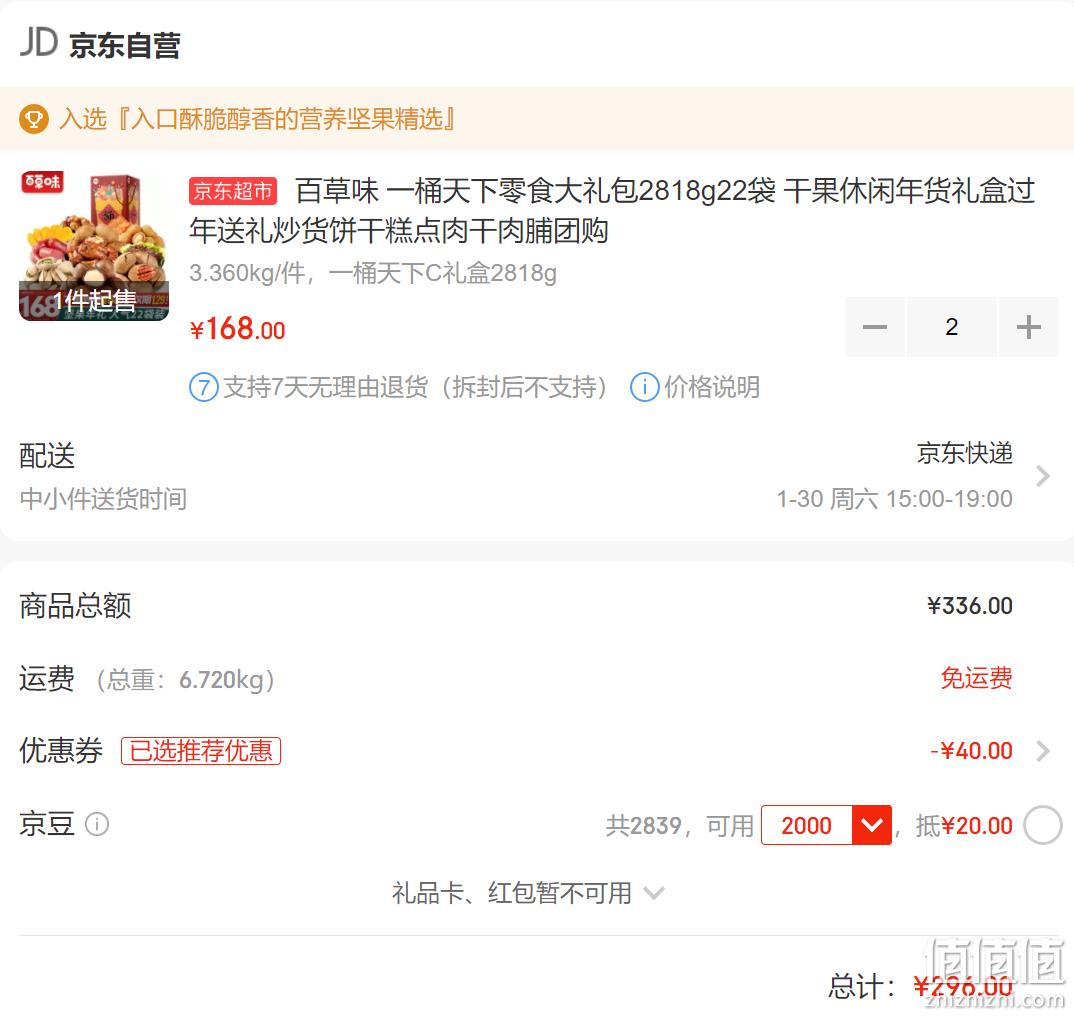
Task: Expand coupon list via -¥40.00 chevron
Action: 1042,751
